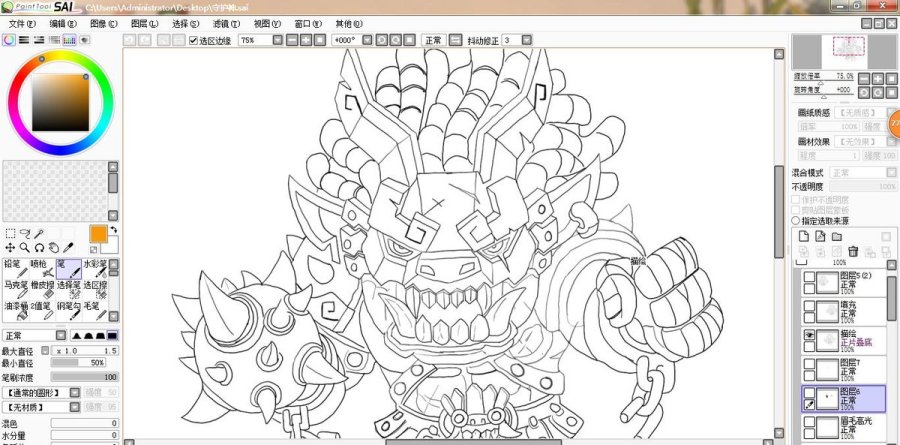Select the 钢笔勾 ink pen tool
Screen dimensions: 900x445
pos(69,311)
